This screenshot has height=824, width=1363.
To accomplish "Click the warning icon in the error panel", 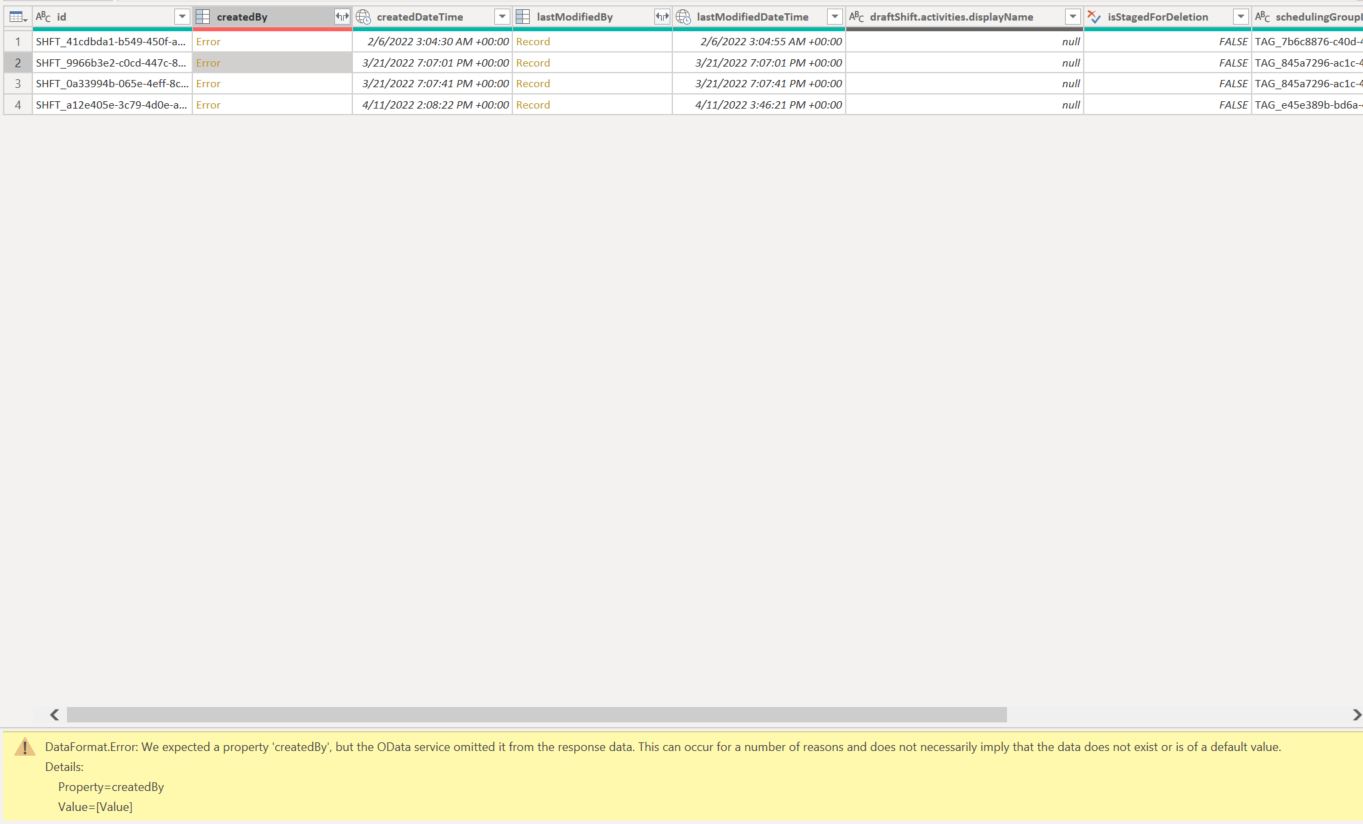I will point(25,747).
